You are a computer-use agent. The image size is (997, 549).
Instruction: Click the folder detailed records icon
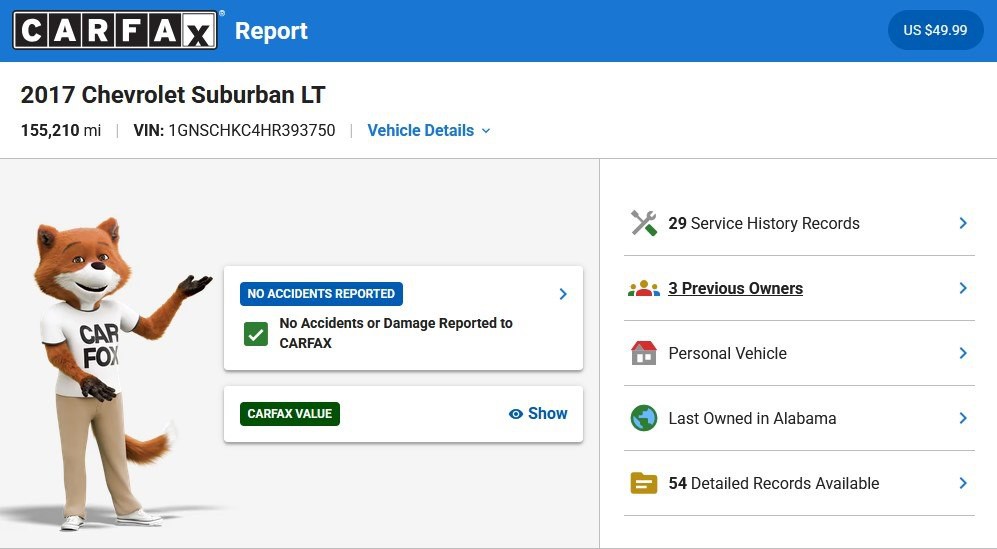click(643, 483)
